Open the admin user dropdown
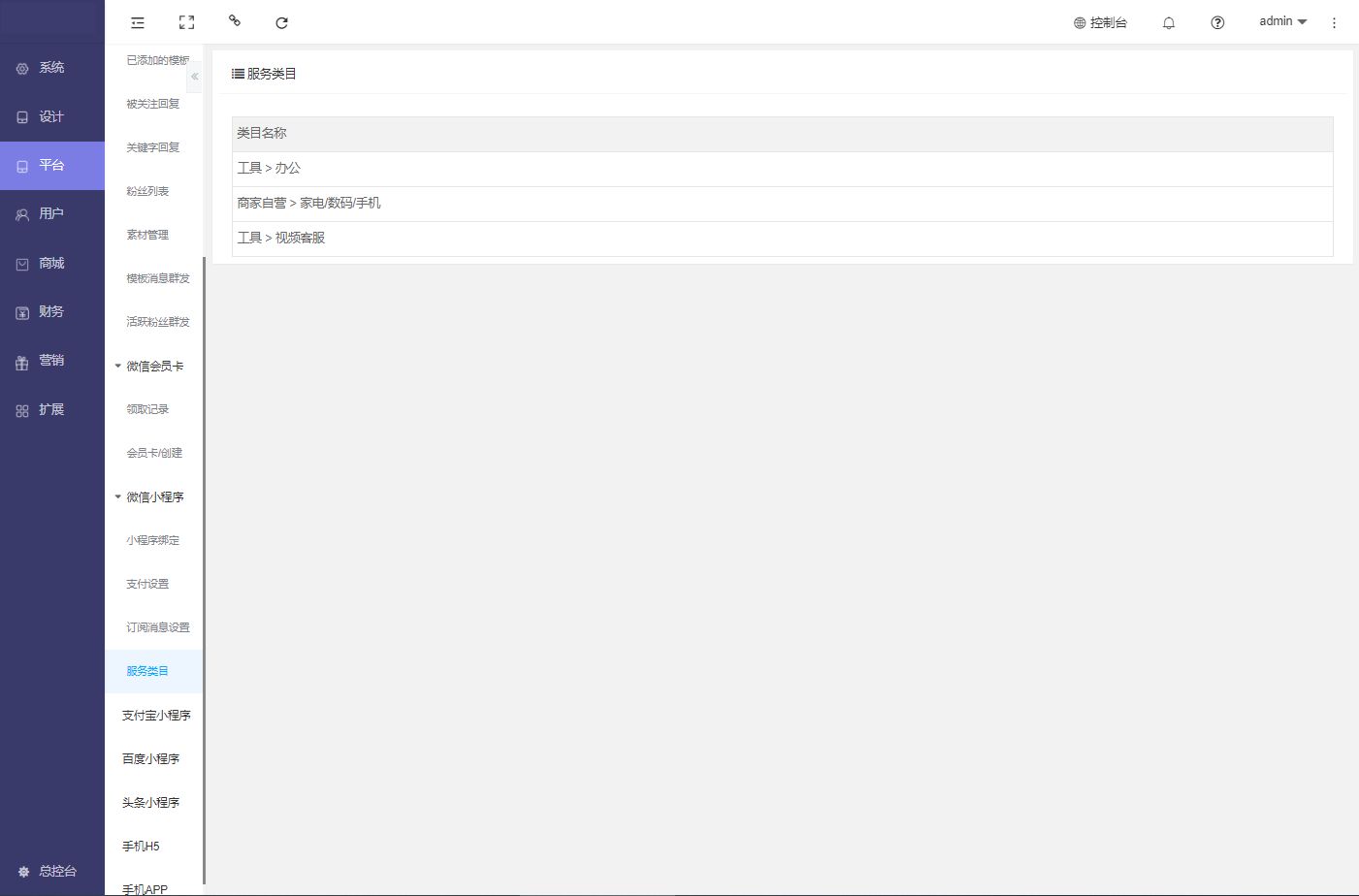This screenshot has width=1359, height=896. pyautogui.click(x=1282, y=21)
